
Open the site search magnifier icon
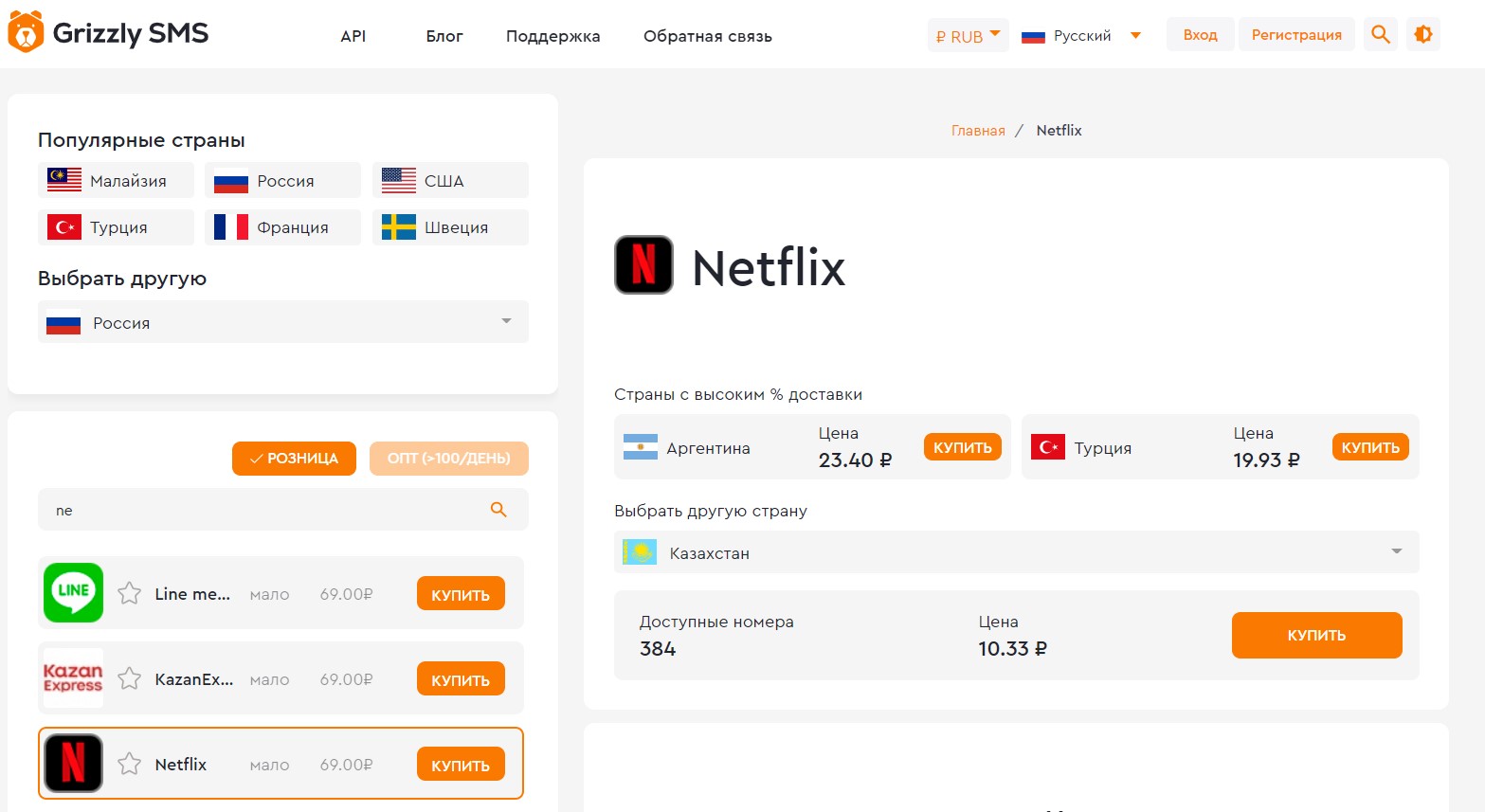(1381, 35)
